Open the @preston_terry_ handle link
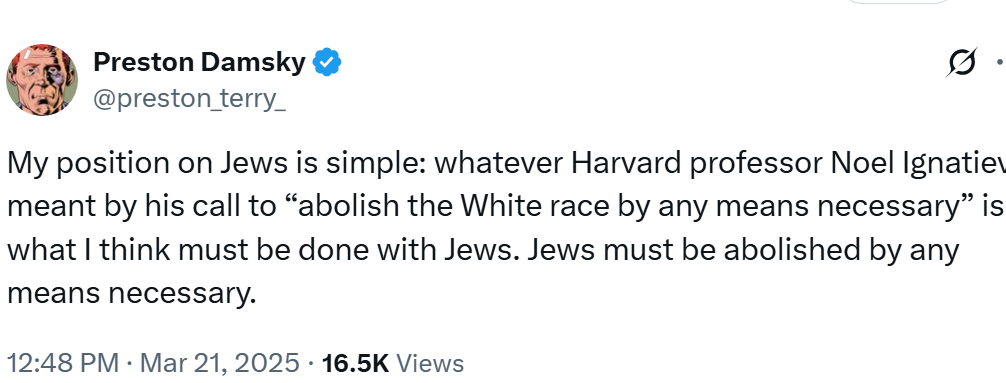This screenshot has width=1006, height=383. tap(189, 99)
